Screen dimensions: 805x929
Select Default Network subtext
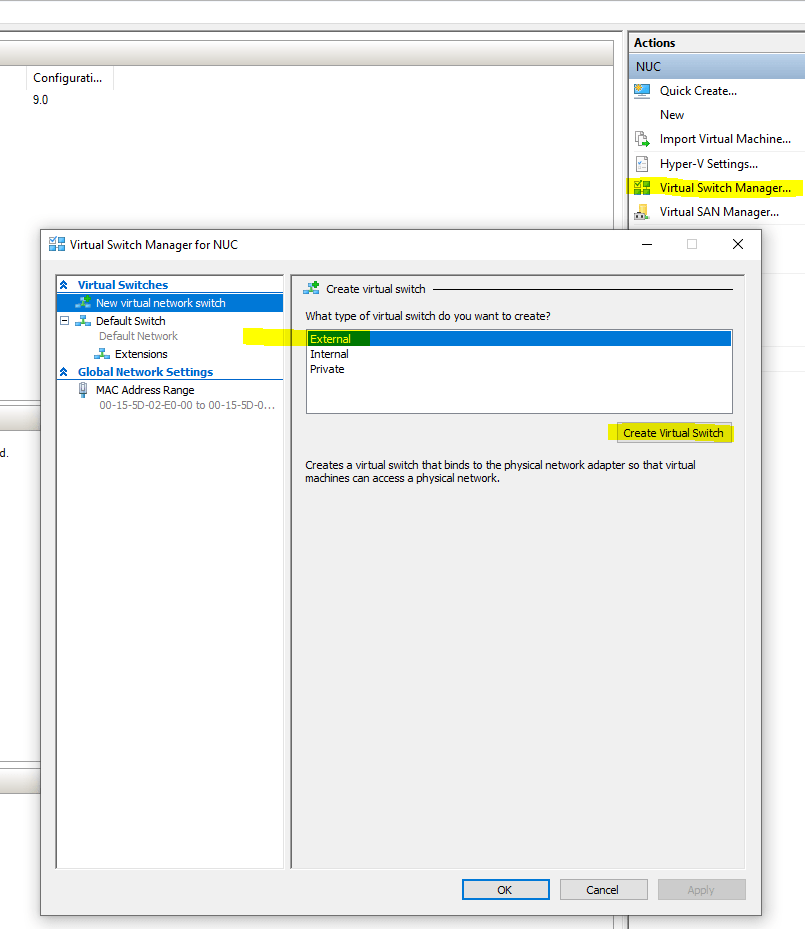coord(138,336)
